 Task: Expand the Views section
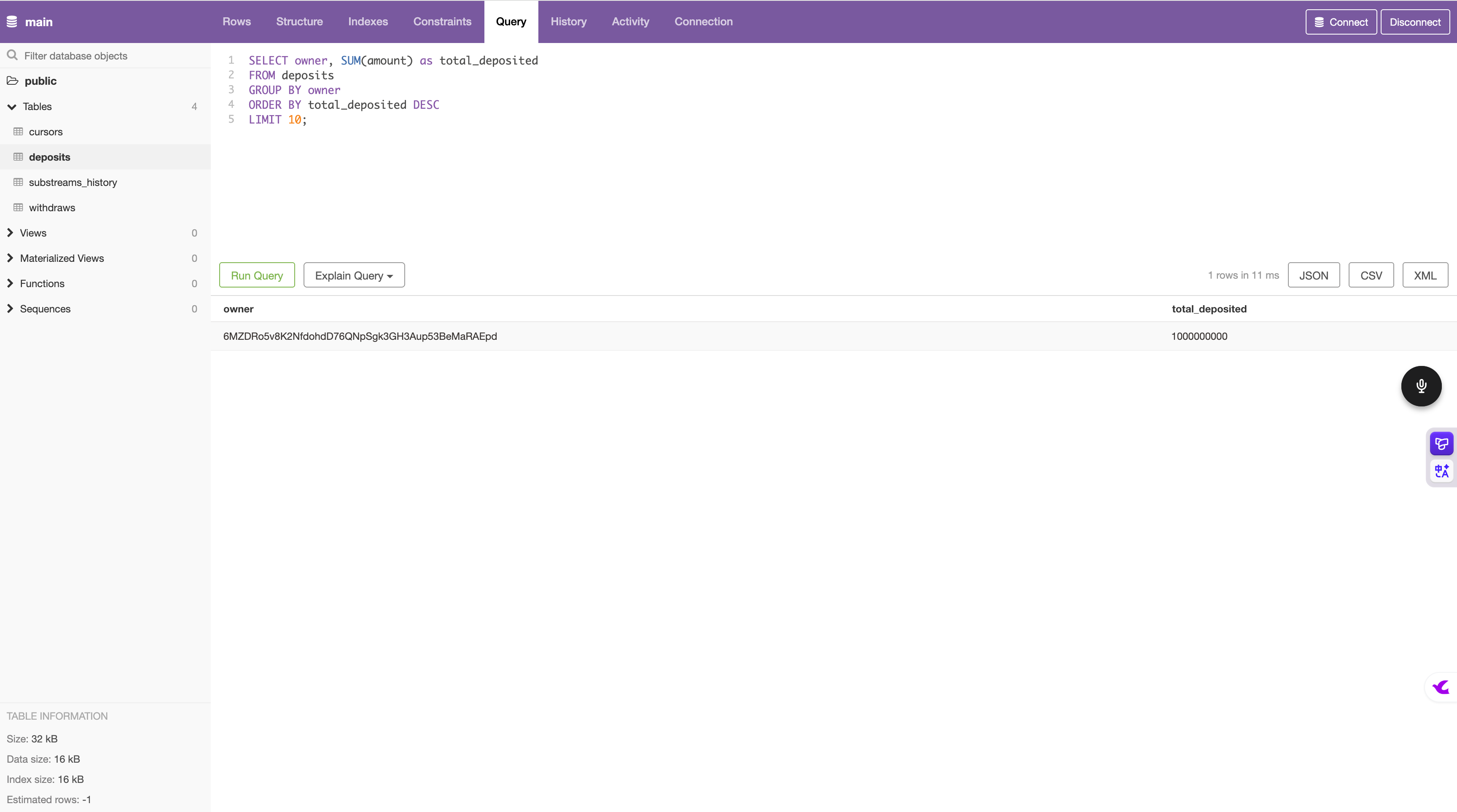10,233
